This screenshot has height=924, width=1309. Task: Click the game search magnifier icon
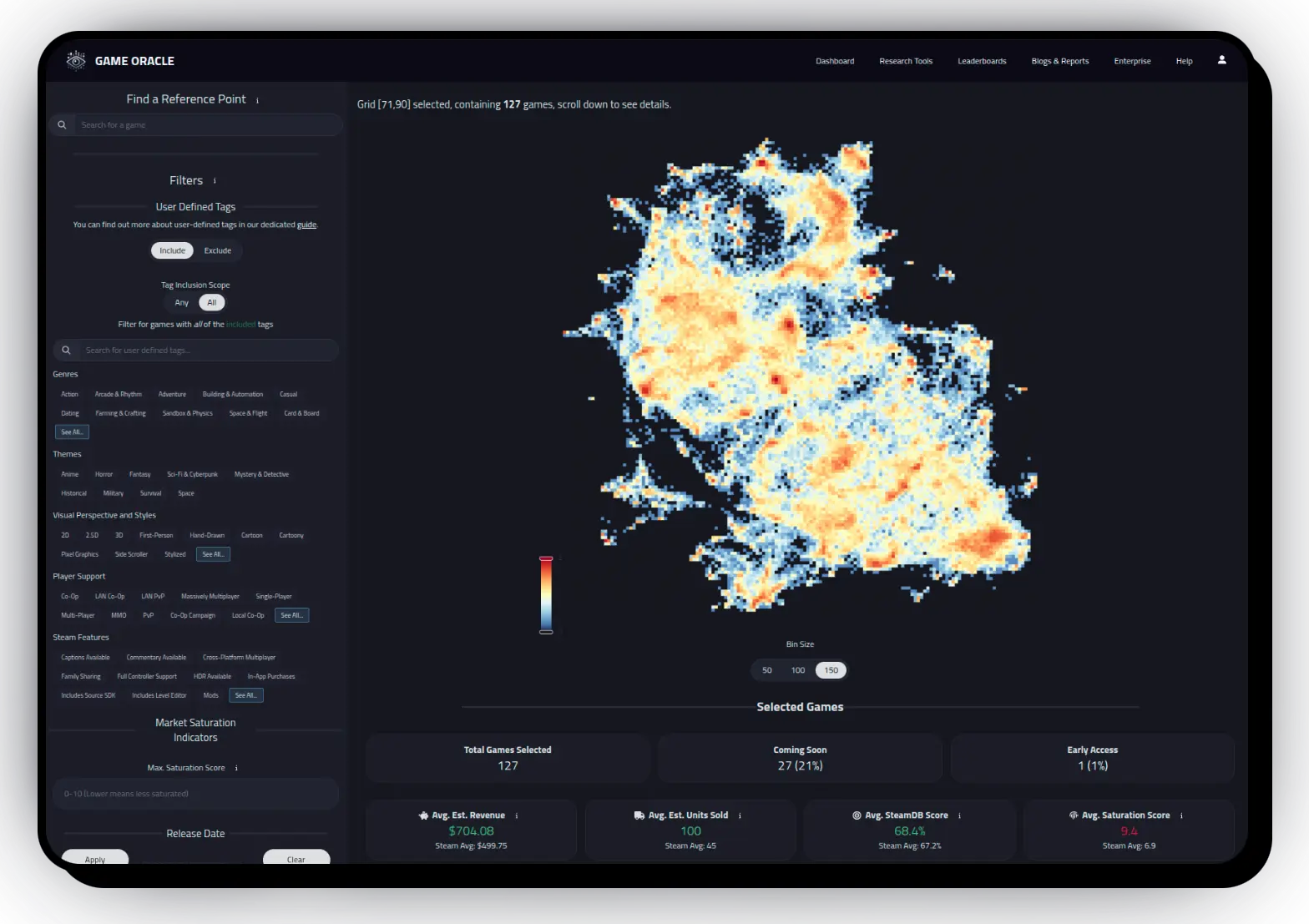[x=62, y=125]
